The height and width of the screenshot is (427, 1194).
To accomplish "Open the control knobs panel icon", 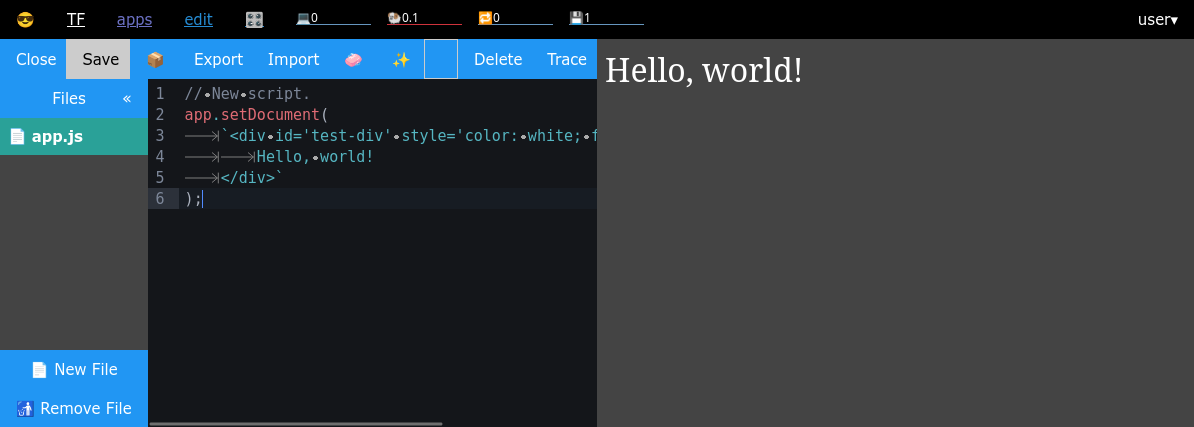I will [x=254, y=19].
